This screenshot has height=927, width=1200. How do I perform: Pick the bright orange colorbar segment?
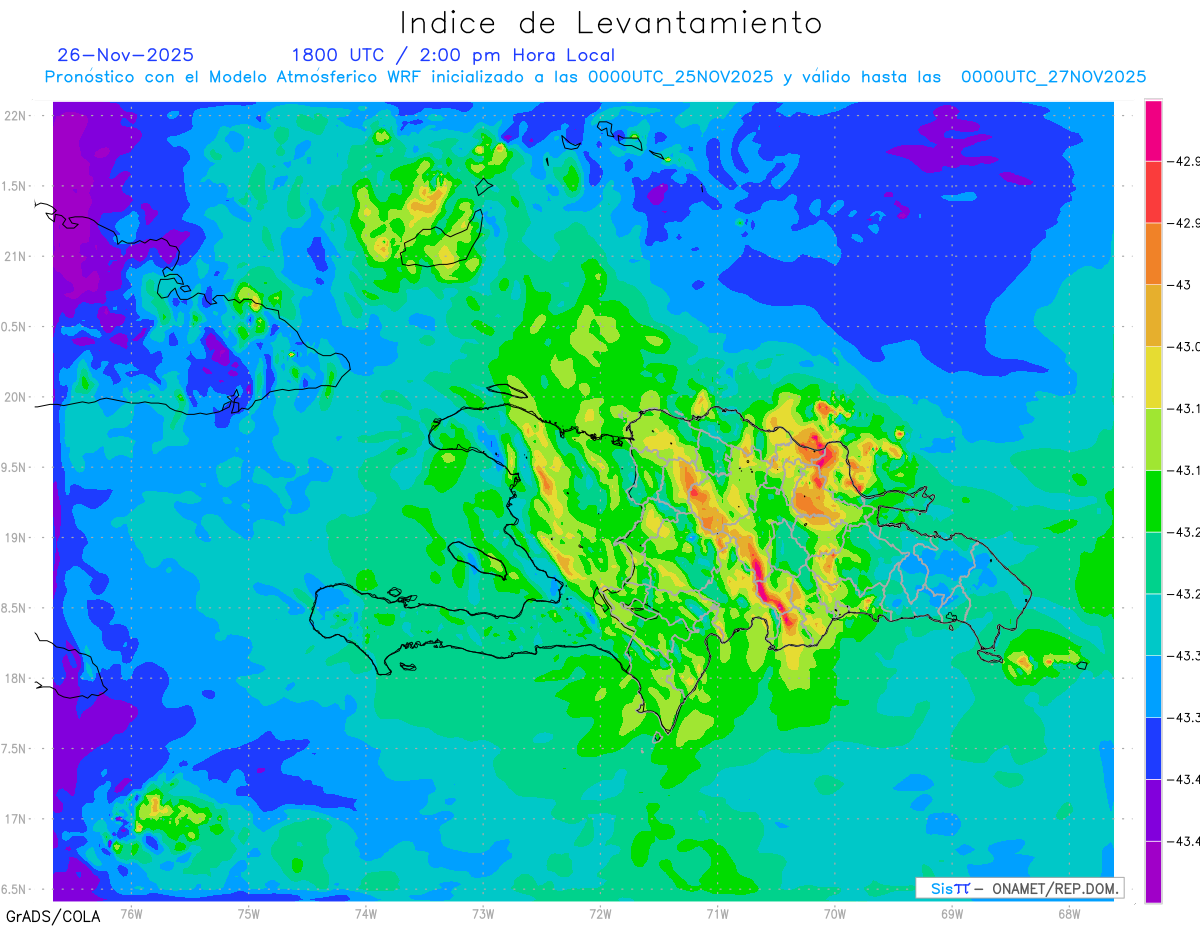pyautogui.click(x=1154, y=253)
